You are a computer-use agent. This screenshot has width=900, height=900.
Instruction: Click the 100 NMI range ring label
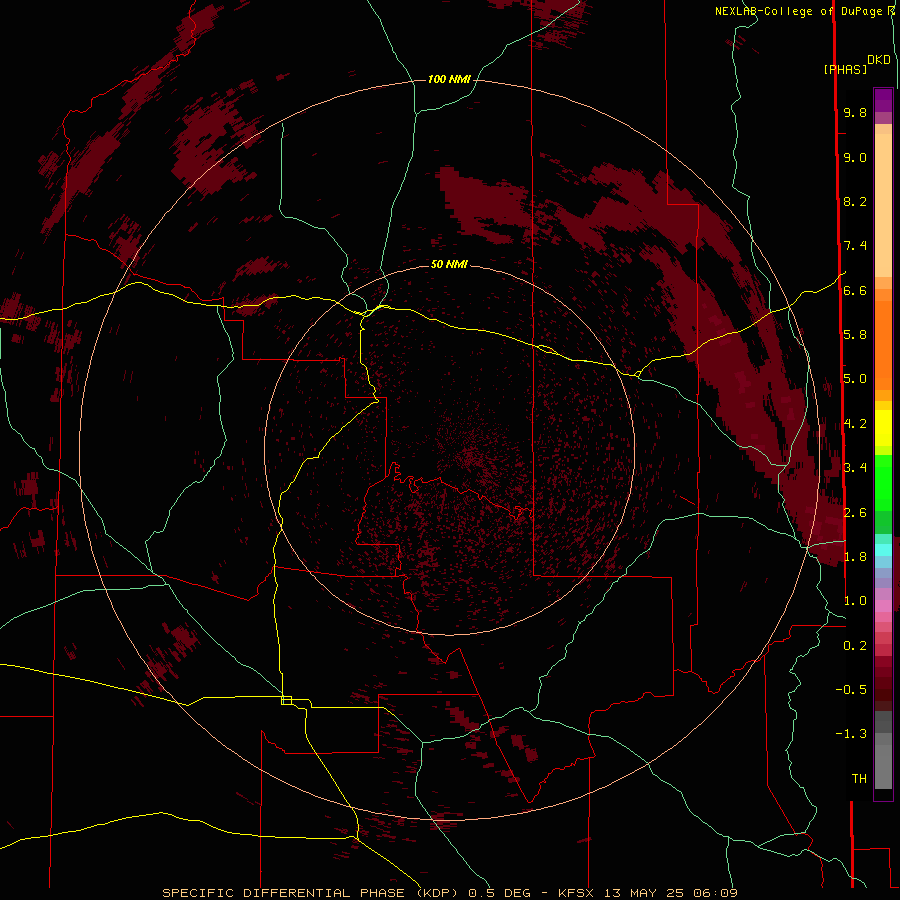coord(449,79)
